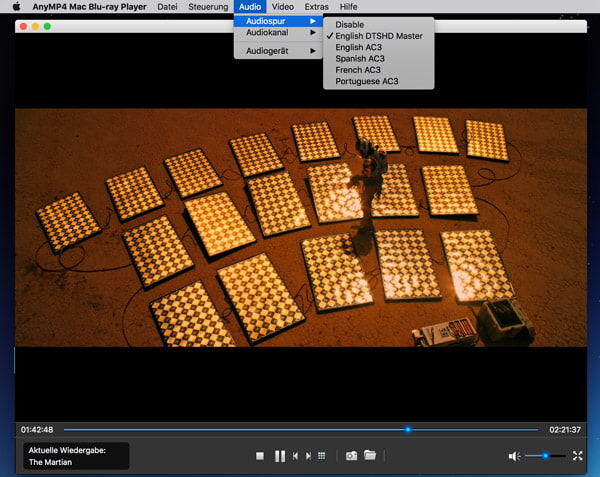Viewport: 600px width, 477px height.
Task: Expand the Audiospur submenu
Action: point(278,21)
